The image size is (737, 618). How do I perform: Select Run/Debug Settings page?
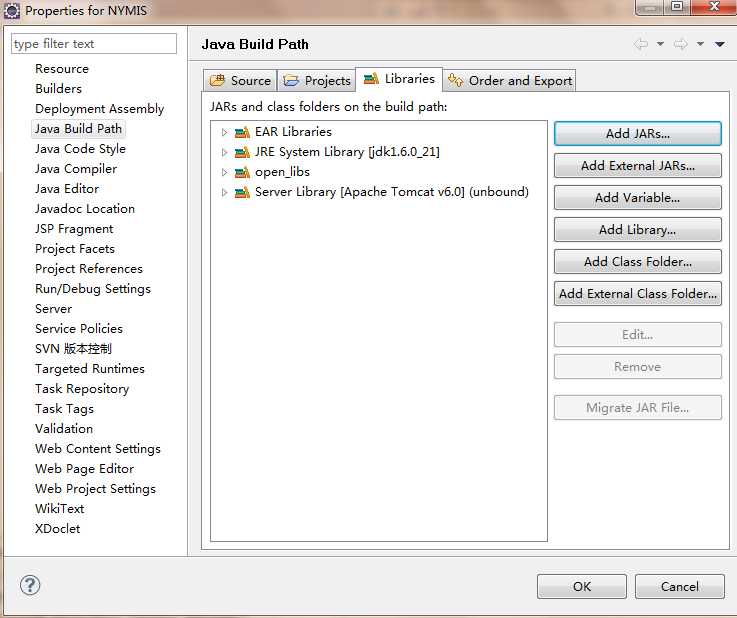[x=93, y=289]
